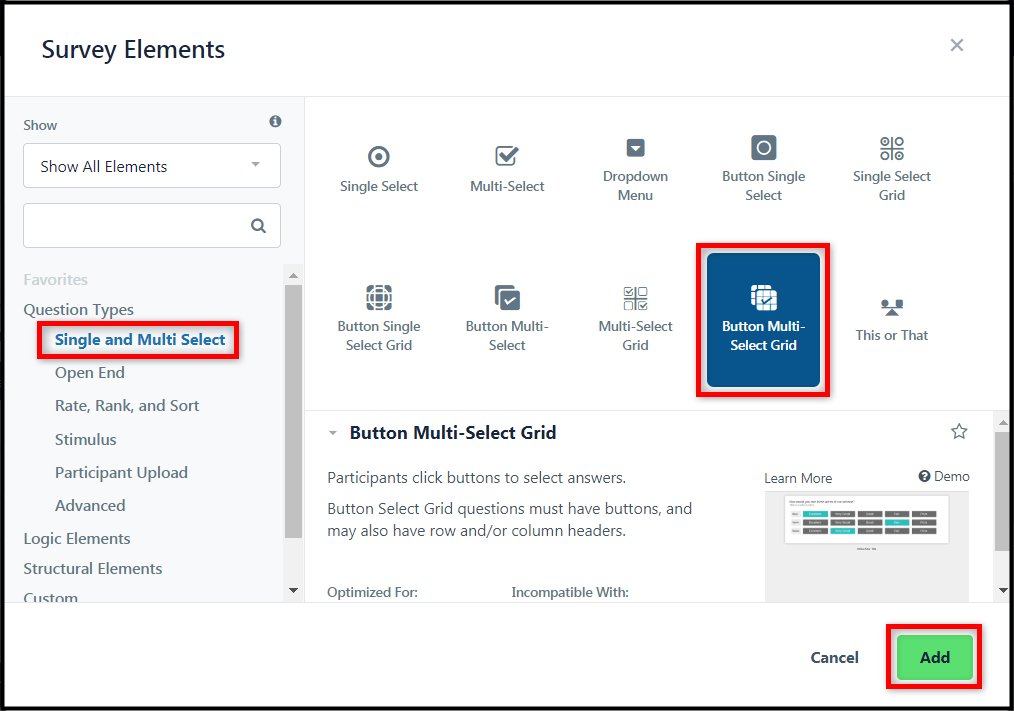The image size is (1014, 711).
Task: Select the Participant Upload category
Action: click(121, 472)
